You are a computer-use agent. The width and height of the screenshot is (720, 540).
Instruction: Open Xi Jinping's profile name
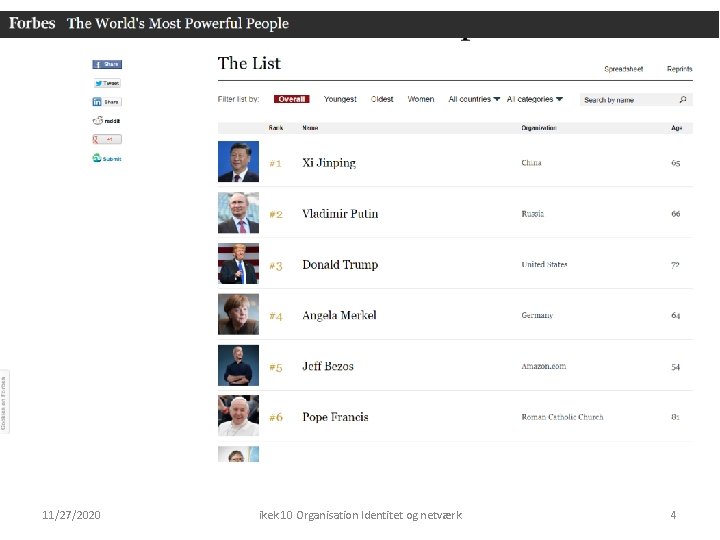click(329, 163)
